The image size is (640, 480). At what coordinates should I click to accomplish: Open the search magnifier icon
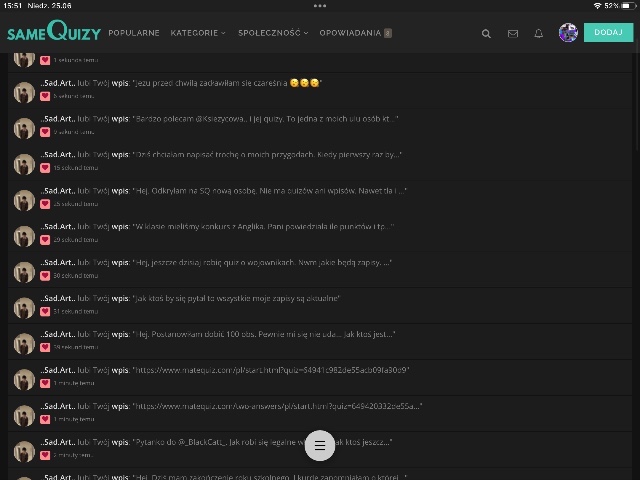(x=486, y=33)
